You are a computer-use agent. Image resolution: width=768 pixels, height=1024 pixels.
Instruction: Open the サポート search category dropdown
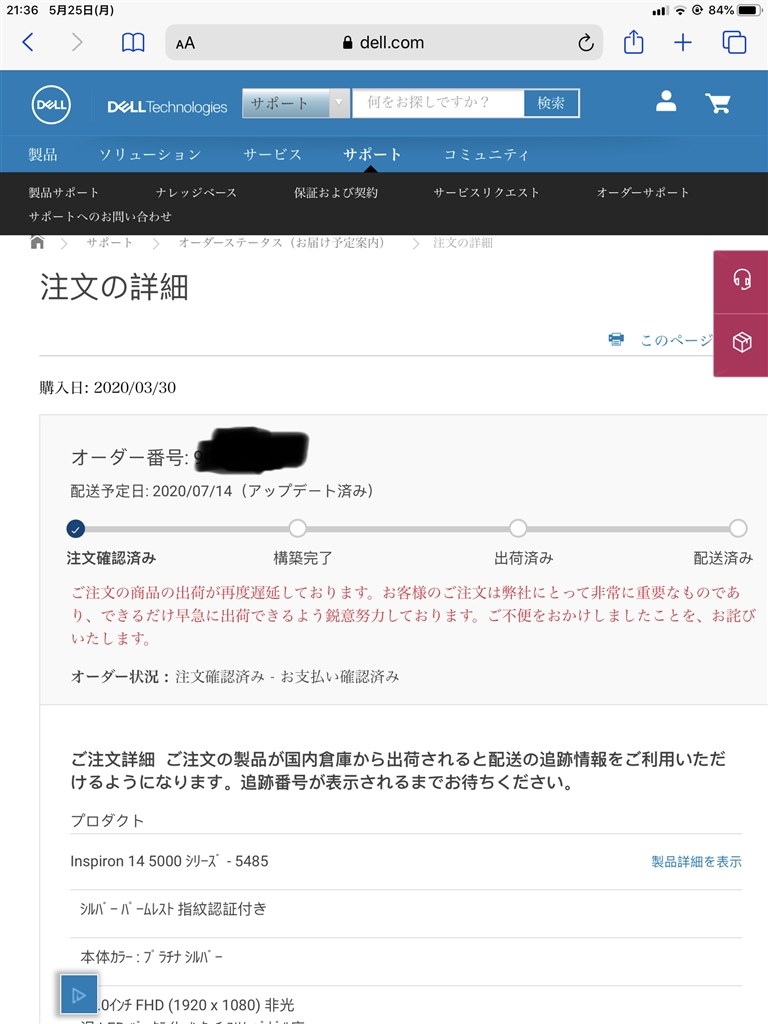click(x=295, y=103)
